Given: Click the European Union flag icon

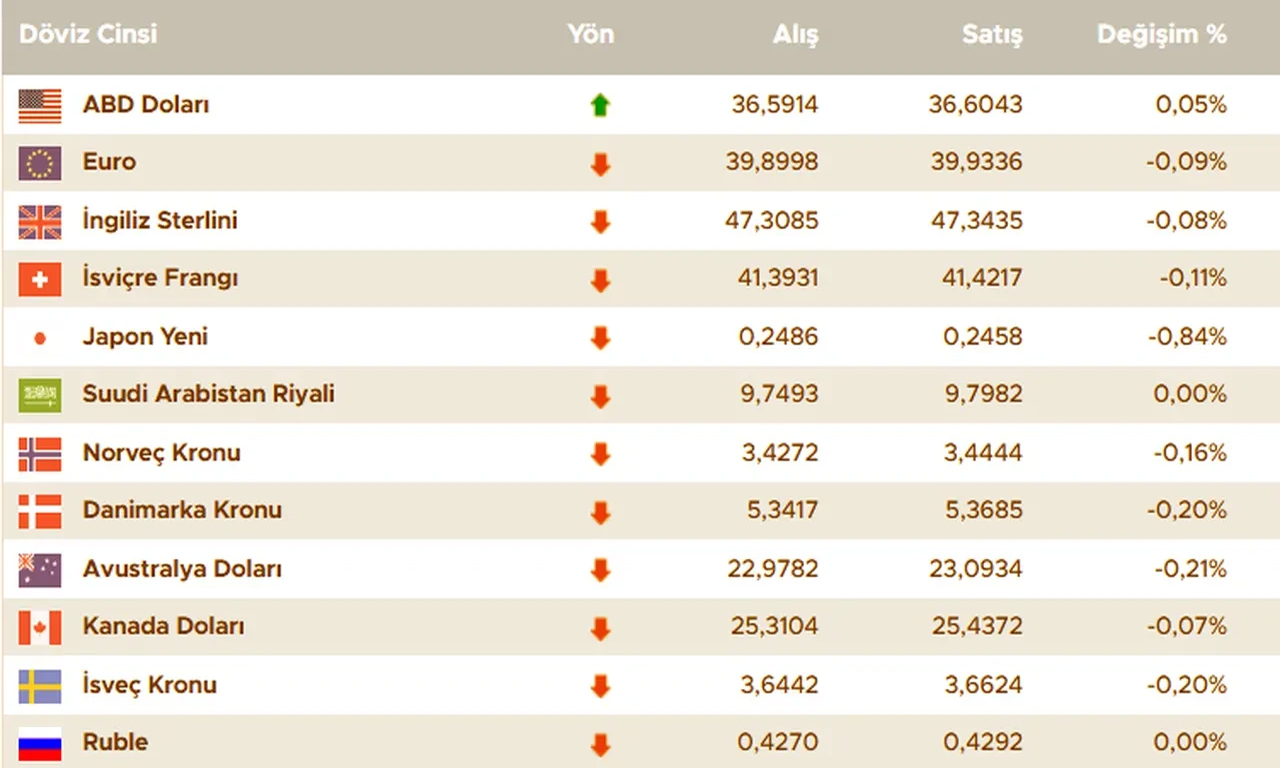Looking at the screenshot, I should click(x=40, y=163).
